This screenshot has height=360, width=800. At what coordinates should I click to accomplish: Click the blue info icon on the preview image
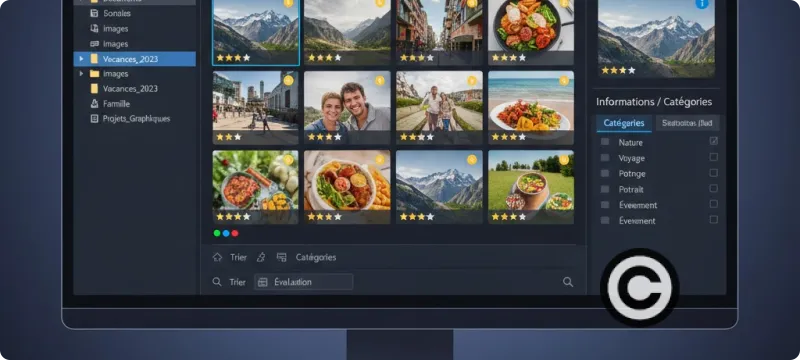tap(702, 4)
